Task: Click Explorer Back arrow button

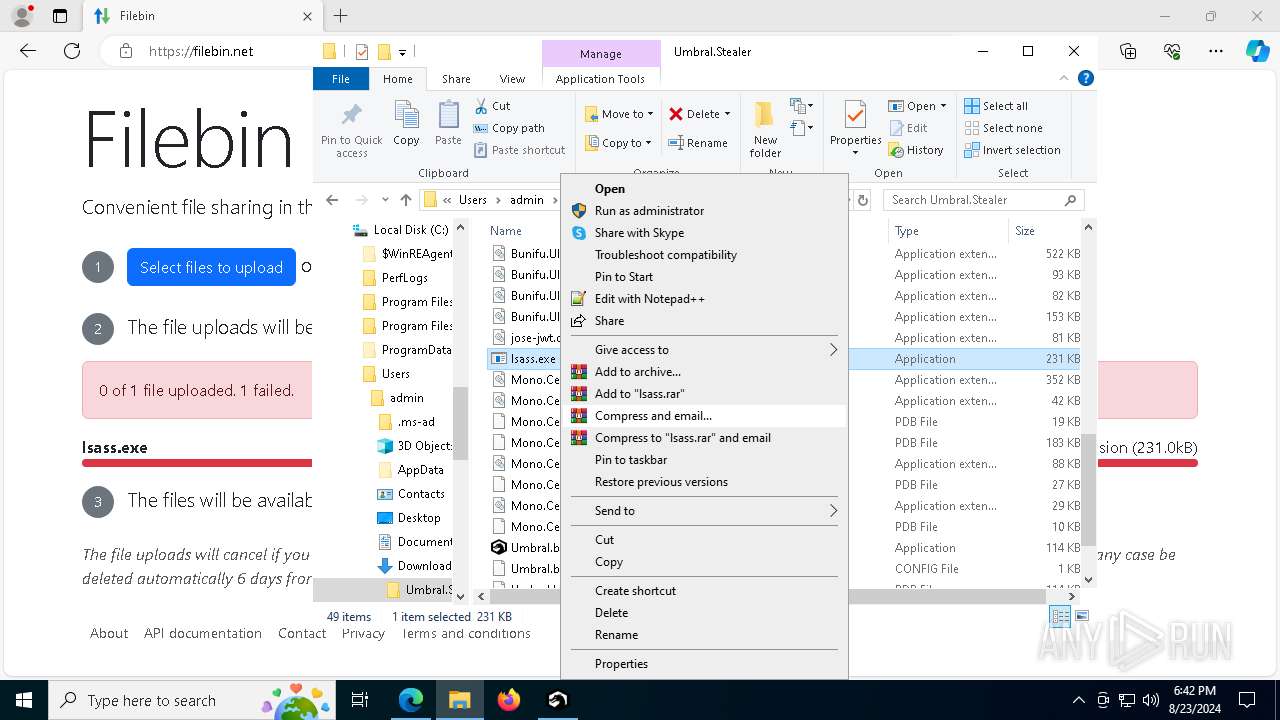Action: [x=332, y=200]
